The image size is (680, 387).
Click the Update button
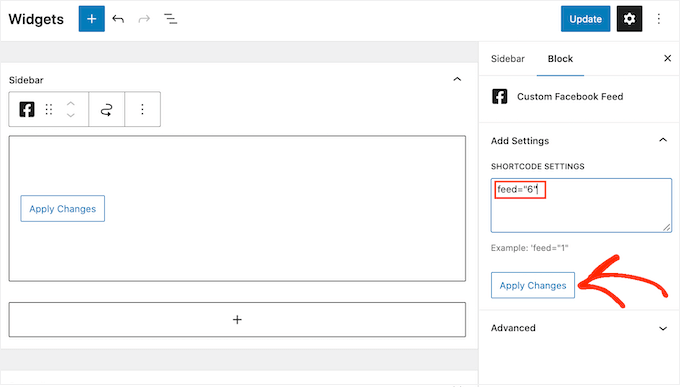(585, 19)
